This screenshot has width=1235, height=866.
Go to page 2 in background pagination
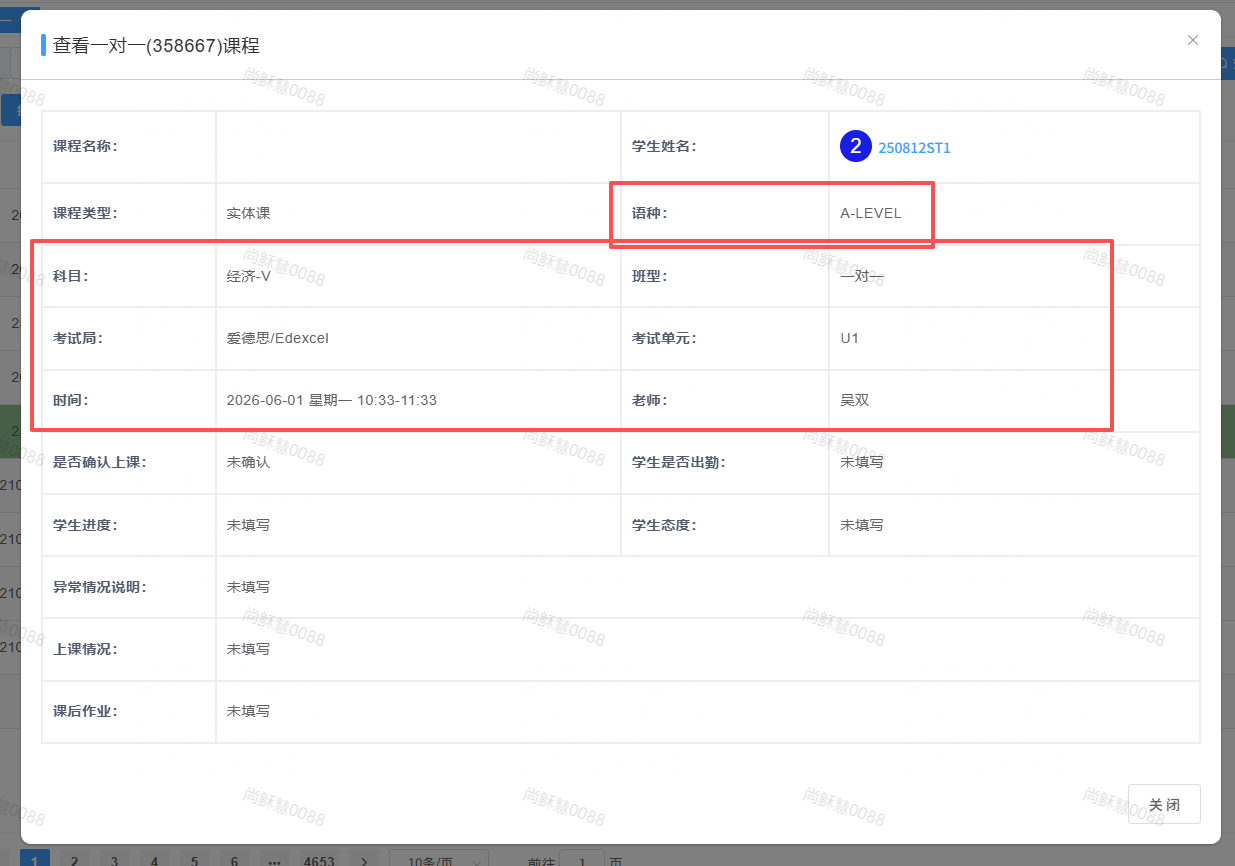74,860
